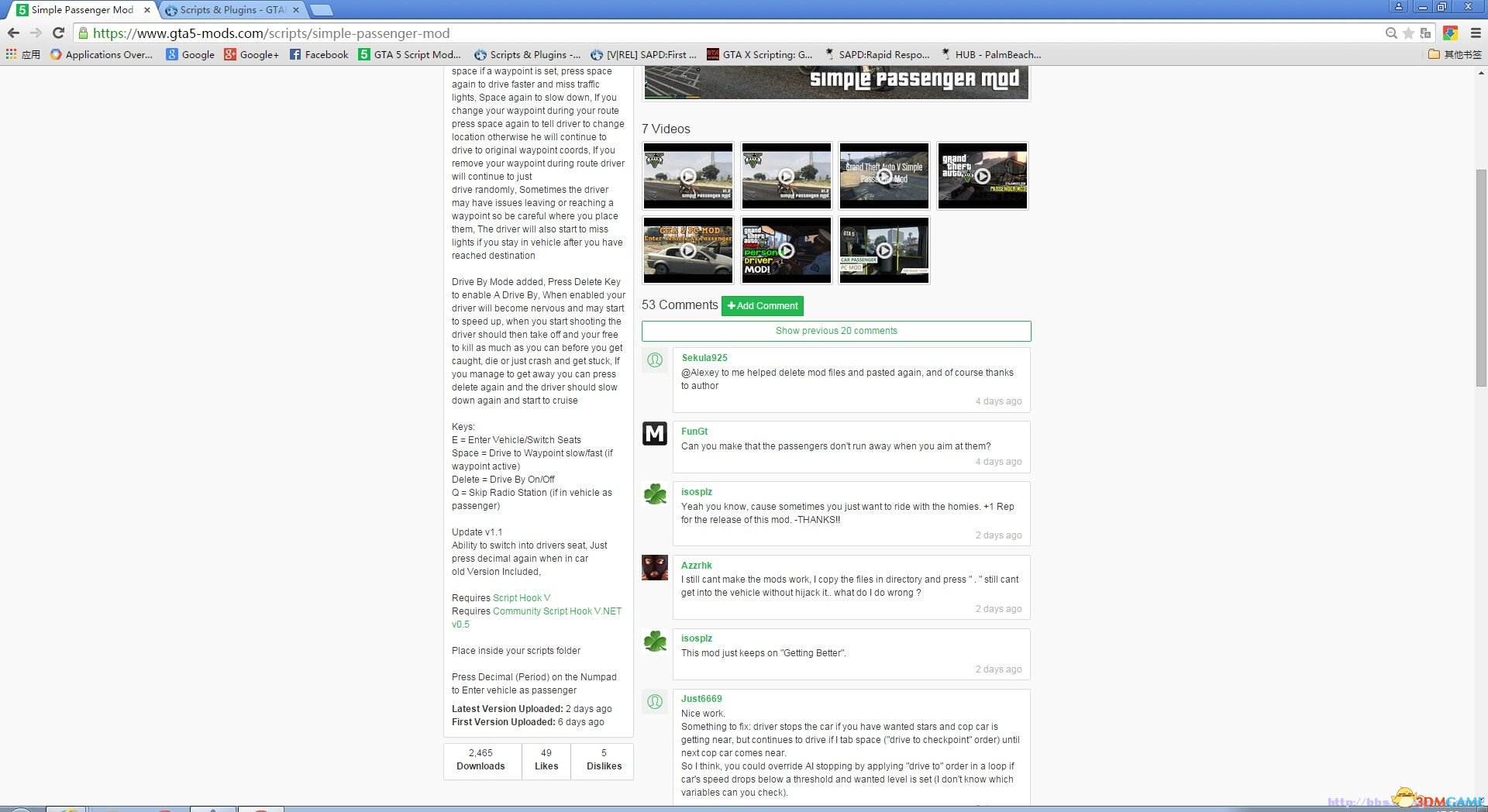Click '4 days ago' on FunGt's comment
This screenshot has height=812, width=1488.
[998, 462]
